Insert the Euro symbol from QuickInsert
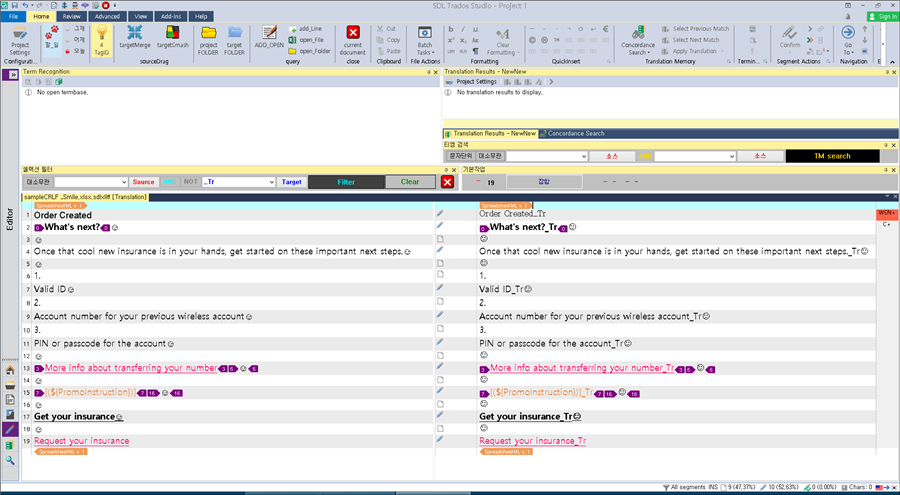 (x=605, y=29)
